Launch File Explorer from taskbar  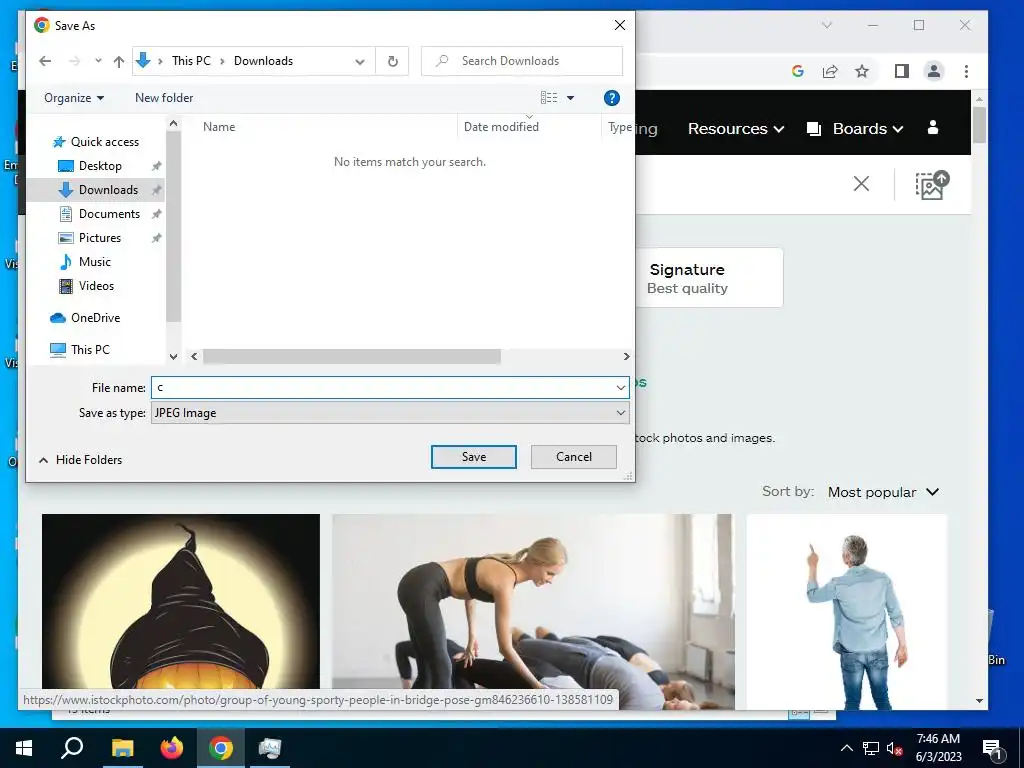coord(123,748)
